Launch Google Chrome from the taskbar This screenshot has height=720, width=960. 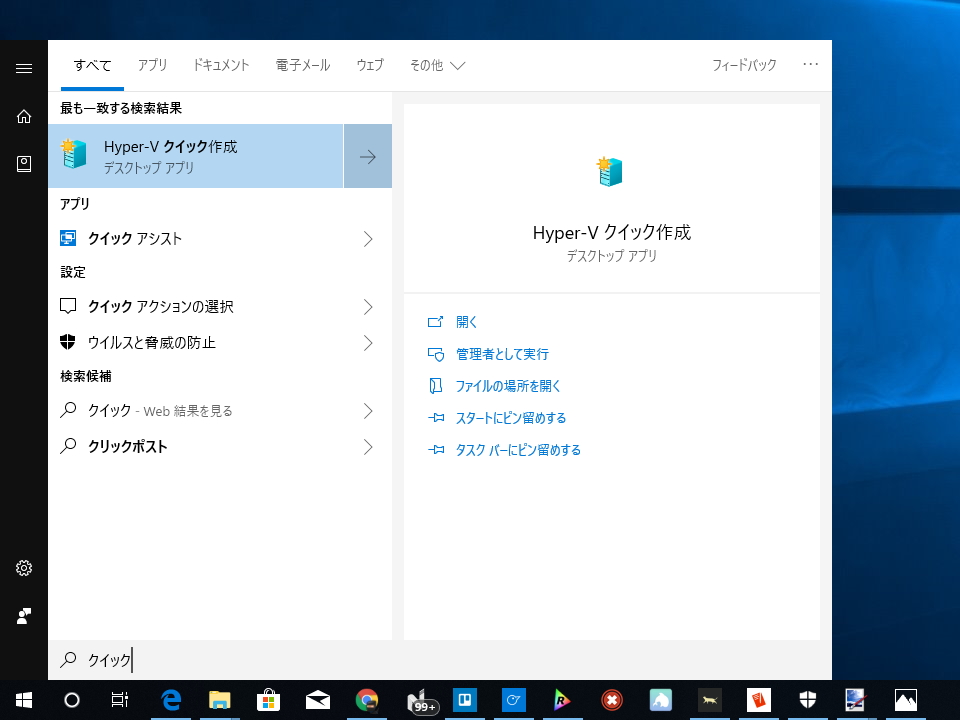[x=367, y=699]
